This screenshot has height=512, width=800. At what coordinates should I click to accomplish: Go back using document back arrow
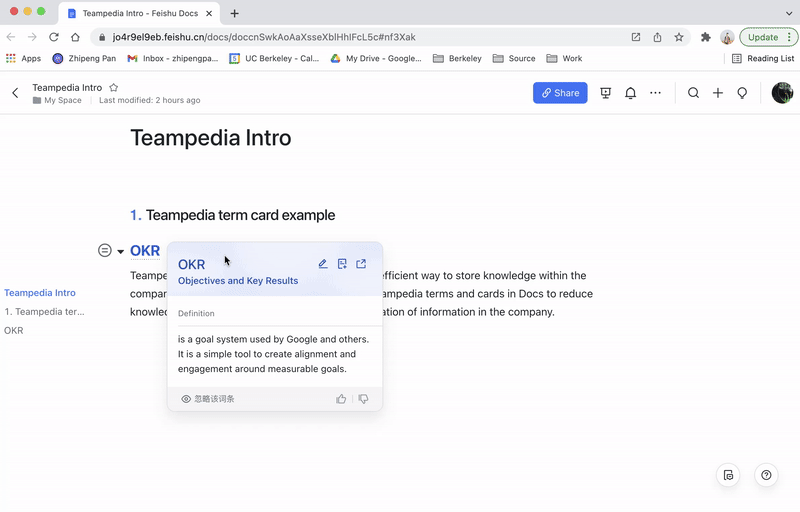[x=15, y=93]
